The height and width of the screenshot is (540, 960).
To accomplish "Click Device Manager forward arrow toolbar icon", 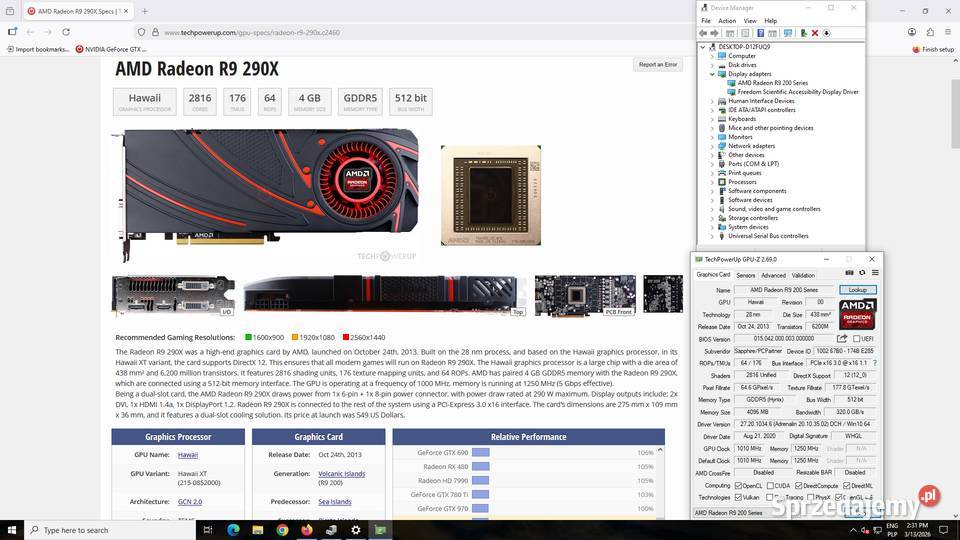I will tap(714, 33).
